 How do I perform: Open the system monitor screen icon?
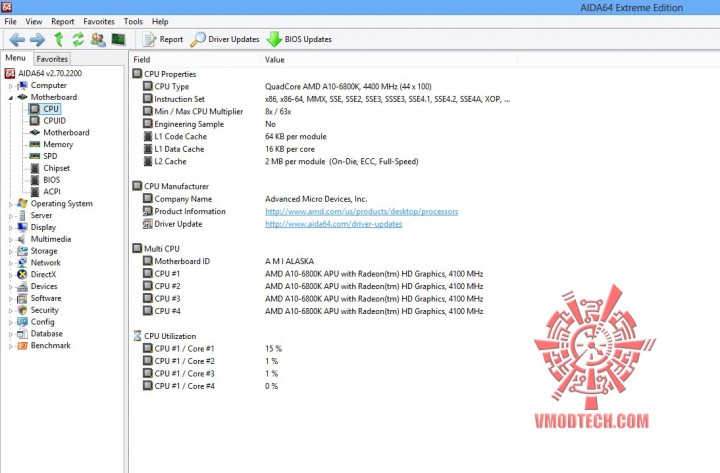118,39
